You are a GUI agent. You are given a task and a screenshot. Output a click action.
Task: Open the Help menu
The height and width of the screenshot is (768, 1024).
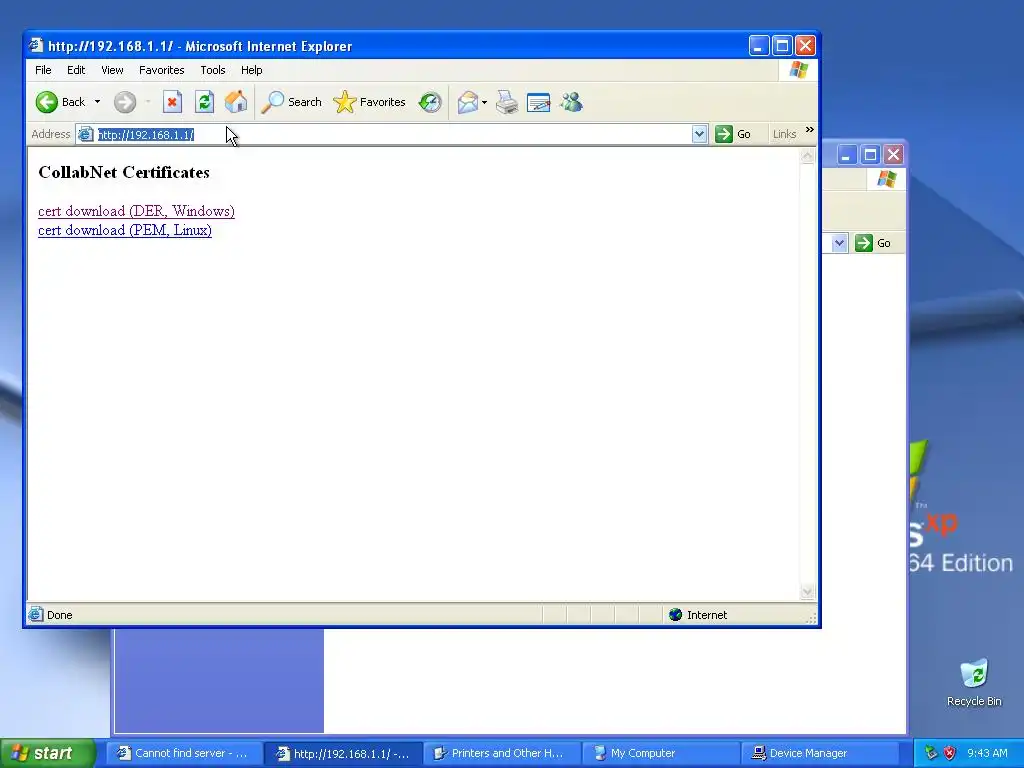pos(251,70)
